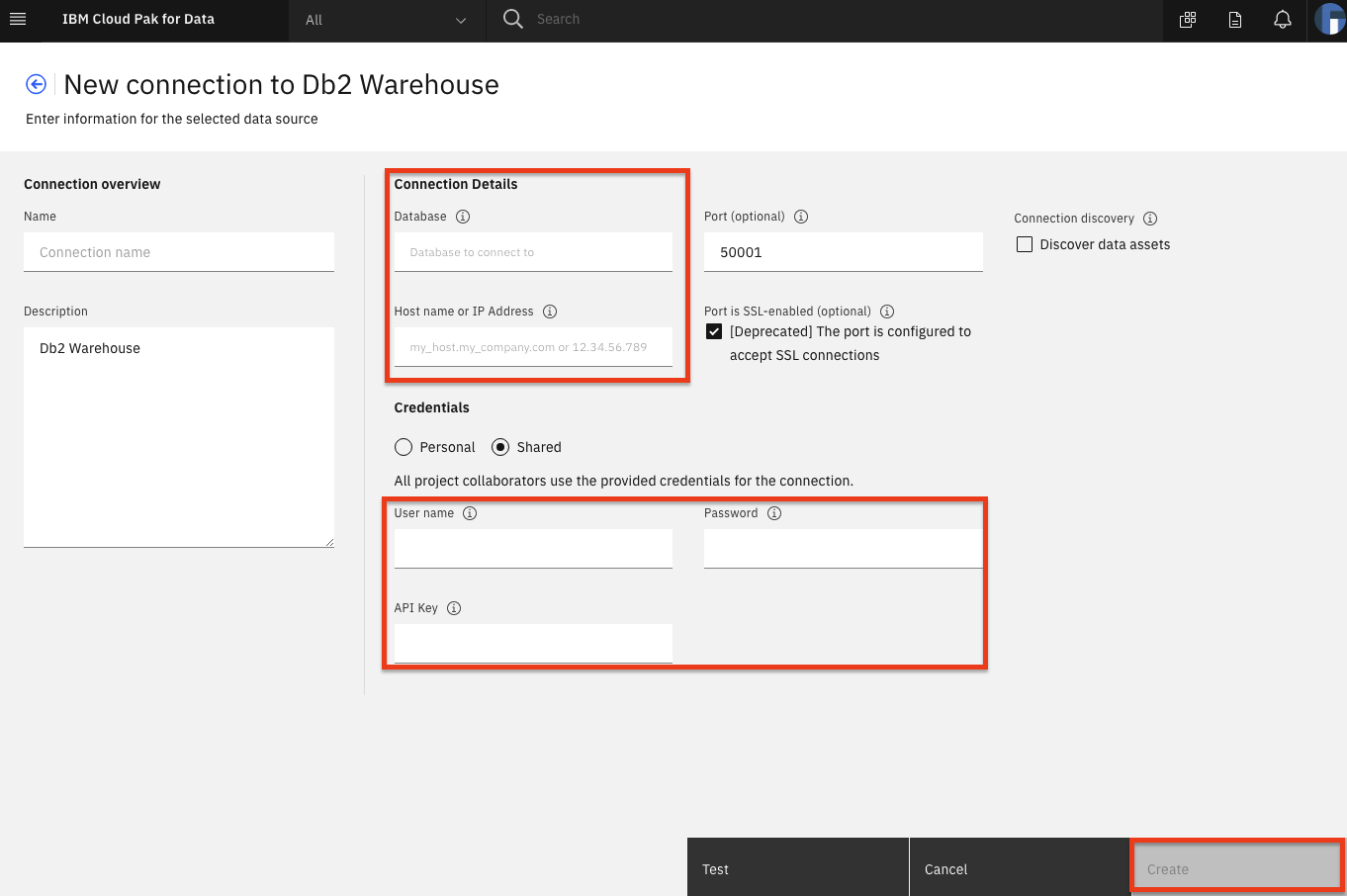The image size is (1347, 896).
Task: Open the apps grid icon in header
Action: click(x=1188, y=20)
